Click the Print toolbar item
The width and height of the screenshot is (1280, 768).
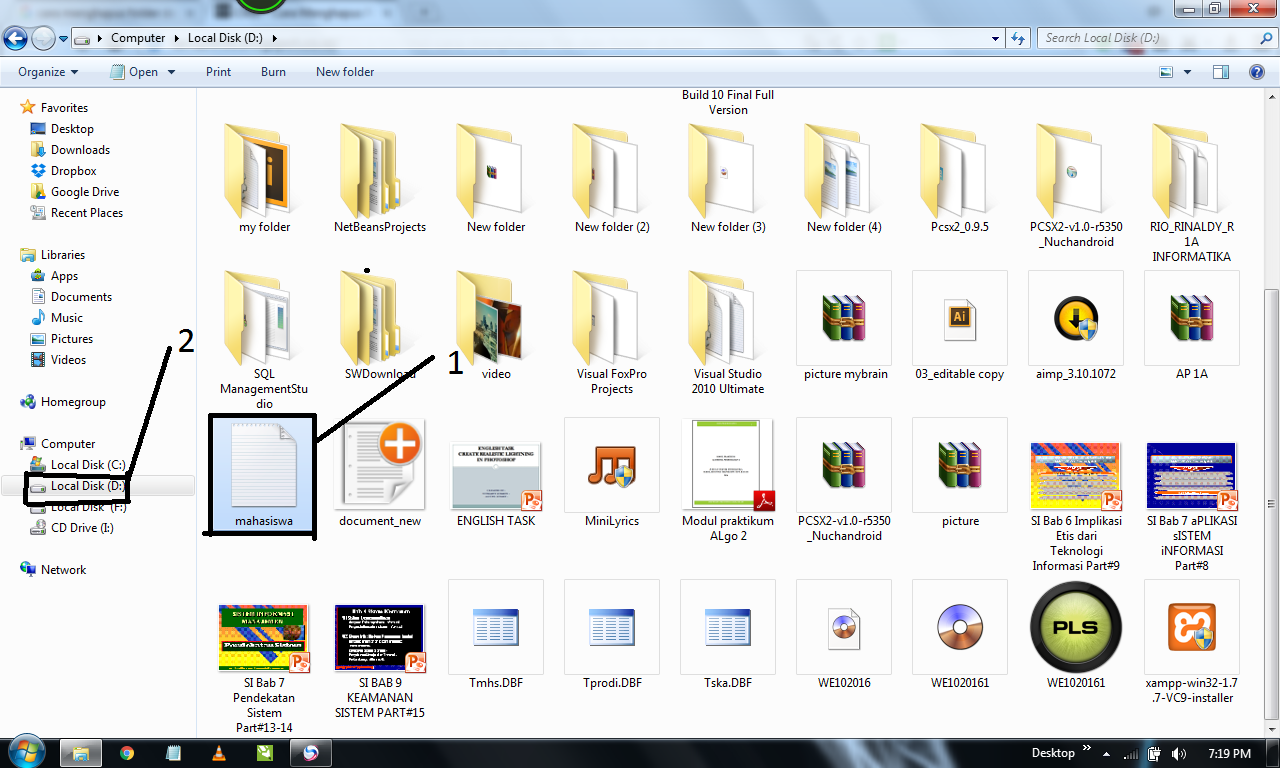(217, 71)
